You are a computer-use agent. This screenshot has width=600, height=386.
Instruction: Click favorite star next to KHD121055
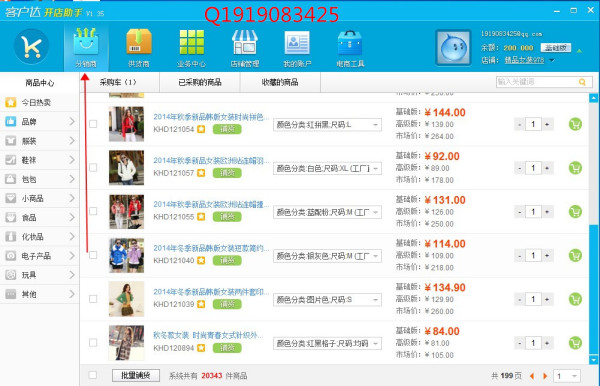click(201, 217)
